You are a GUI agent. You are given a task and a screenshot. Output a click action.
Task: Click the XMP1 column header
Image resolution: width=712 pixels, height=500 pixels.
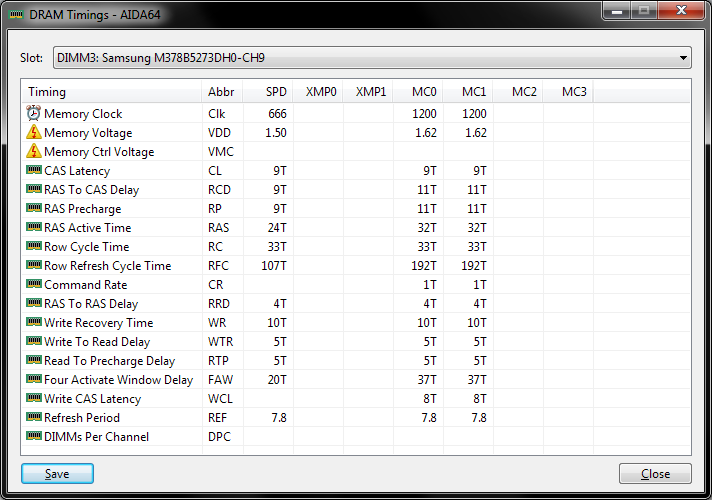pos(368,92)
